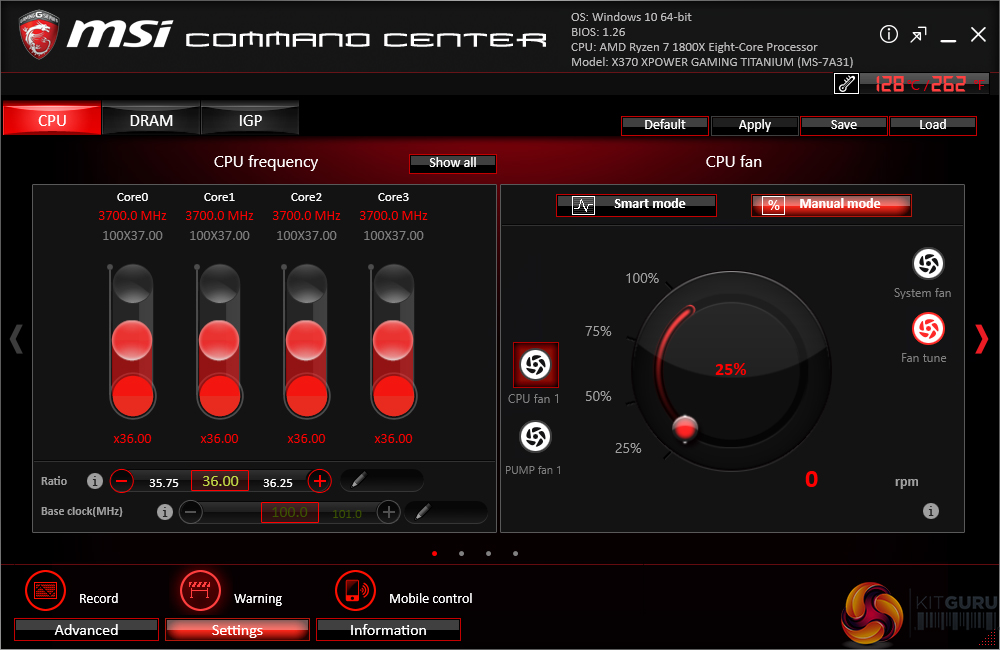Click Core3 x36.00 multiplier label

393,439
